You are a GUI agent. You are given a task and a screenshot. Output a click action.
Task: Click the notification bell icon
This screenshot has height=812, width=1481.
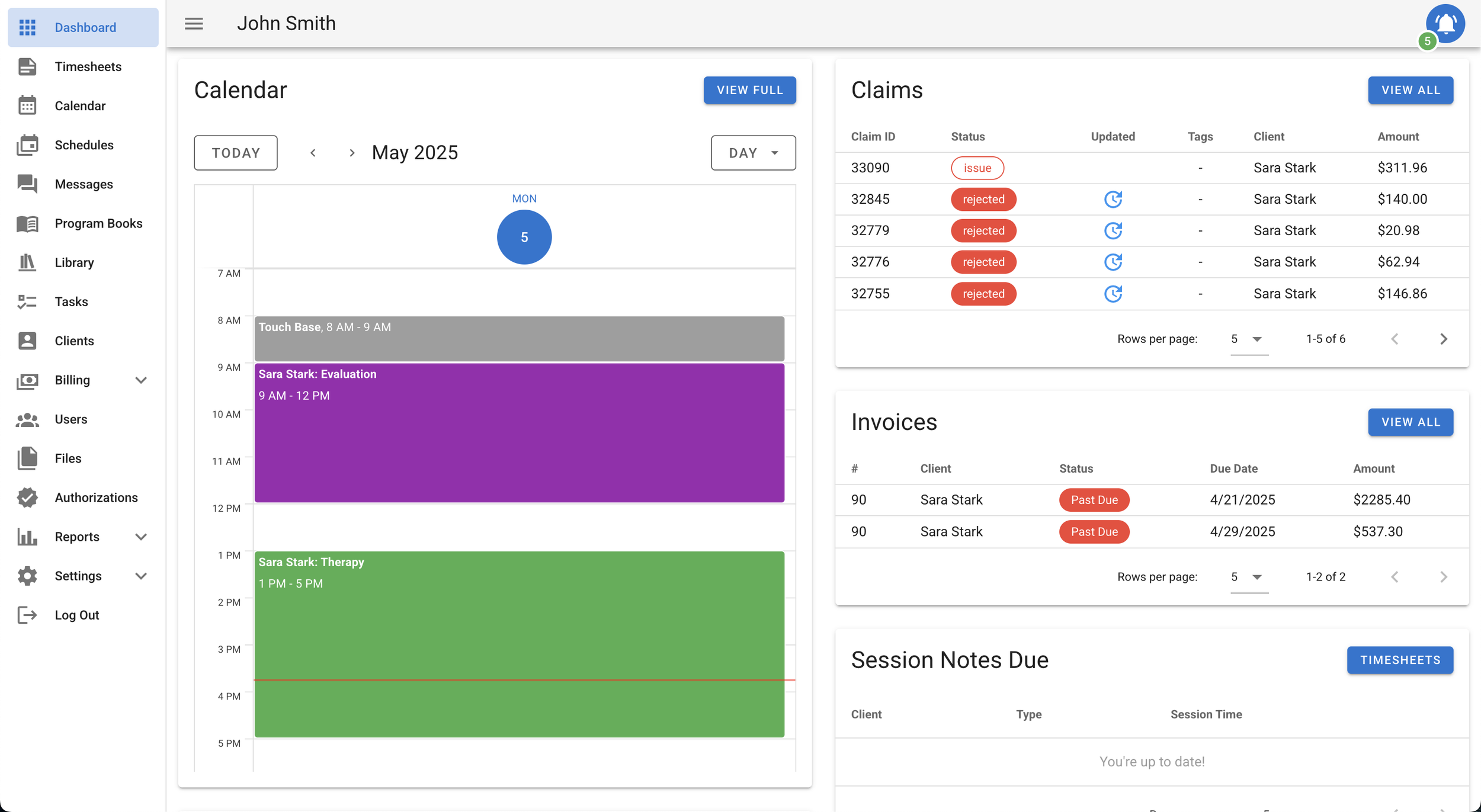(x=1445, y=24)
